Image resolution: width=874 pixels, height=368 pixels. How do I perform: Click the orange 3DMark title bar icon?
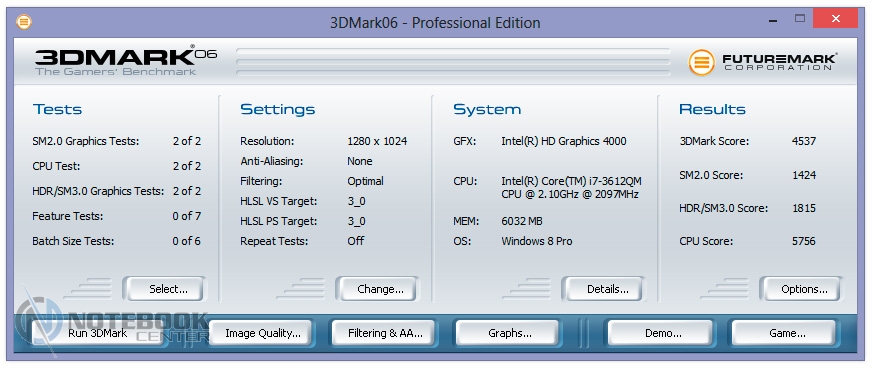(24, 22)
